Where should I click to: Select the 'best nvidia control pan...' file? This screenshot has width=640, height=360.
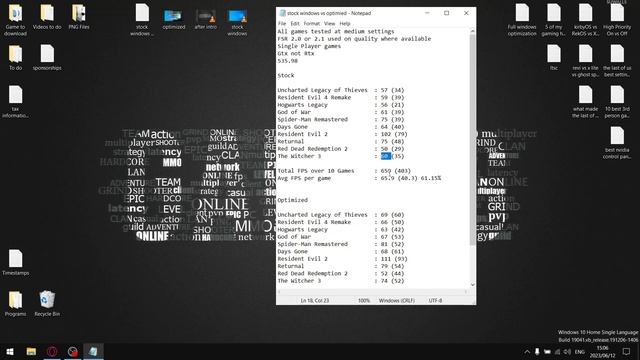617,142
